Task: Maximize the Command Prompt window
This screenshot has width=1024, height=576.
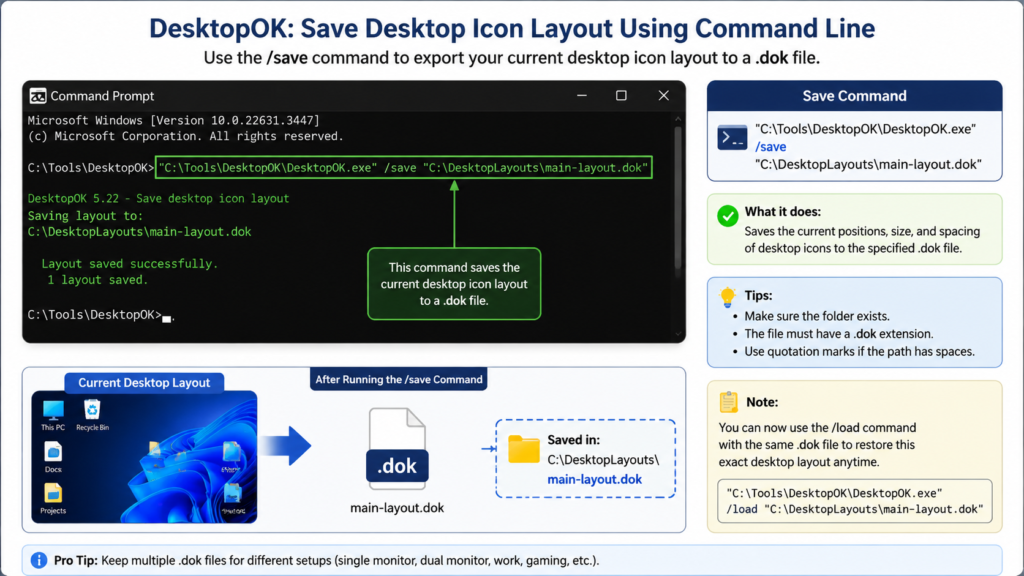Action: tap(621, 95)
